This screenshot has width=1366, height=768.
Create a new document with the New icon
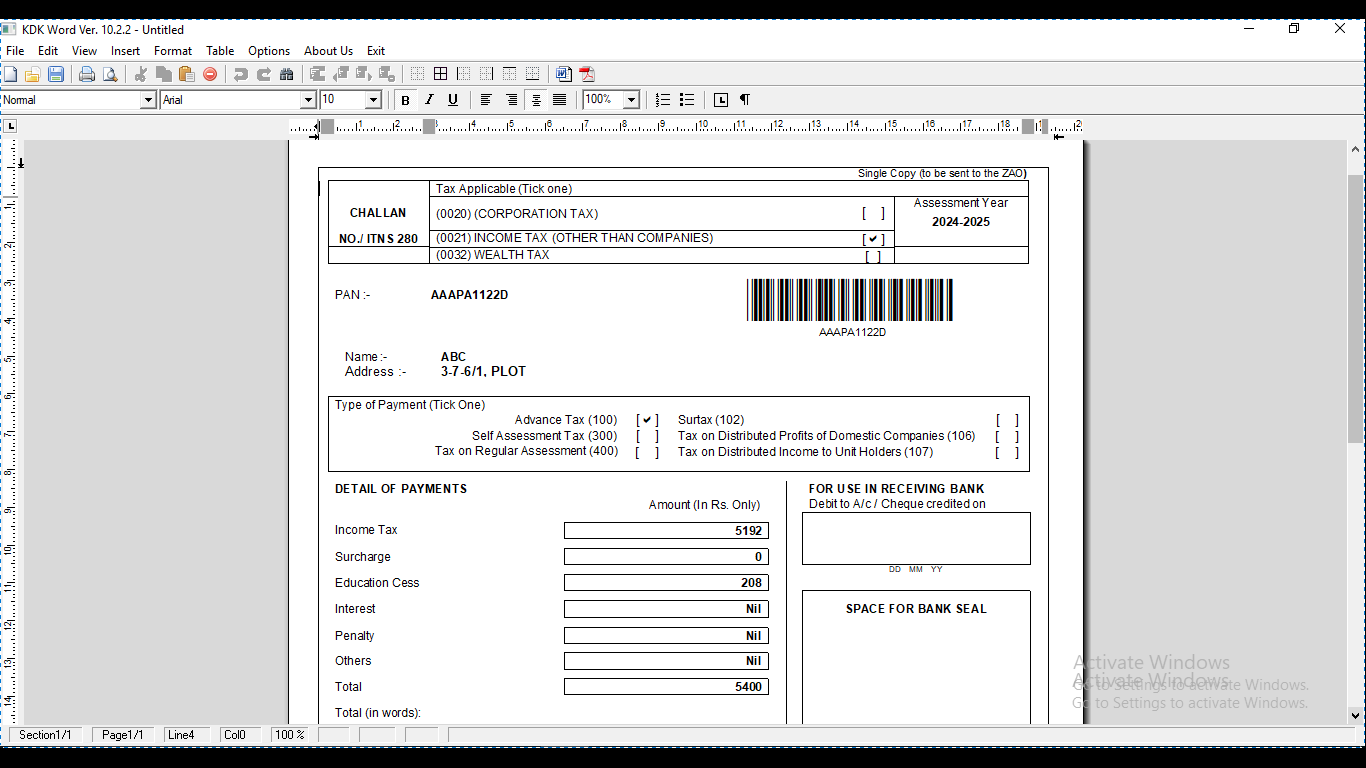[10, 74]
